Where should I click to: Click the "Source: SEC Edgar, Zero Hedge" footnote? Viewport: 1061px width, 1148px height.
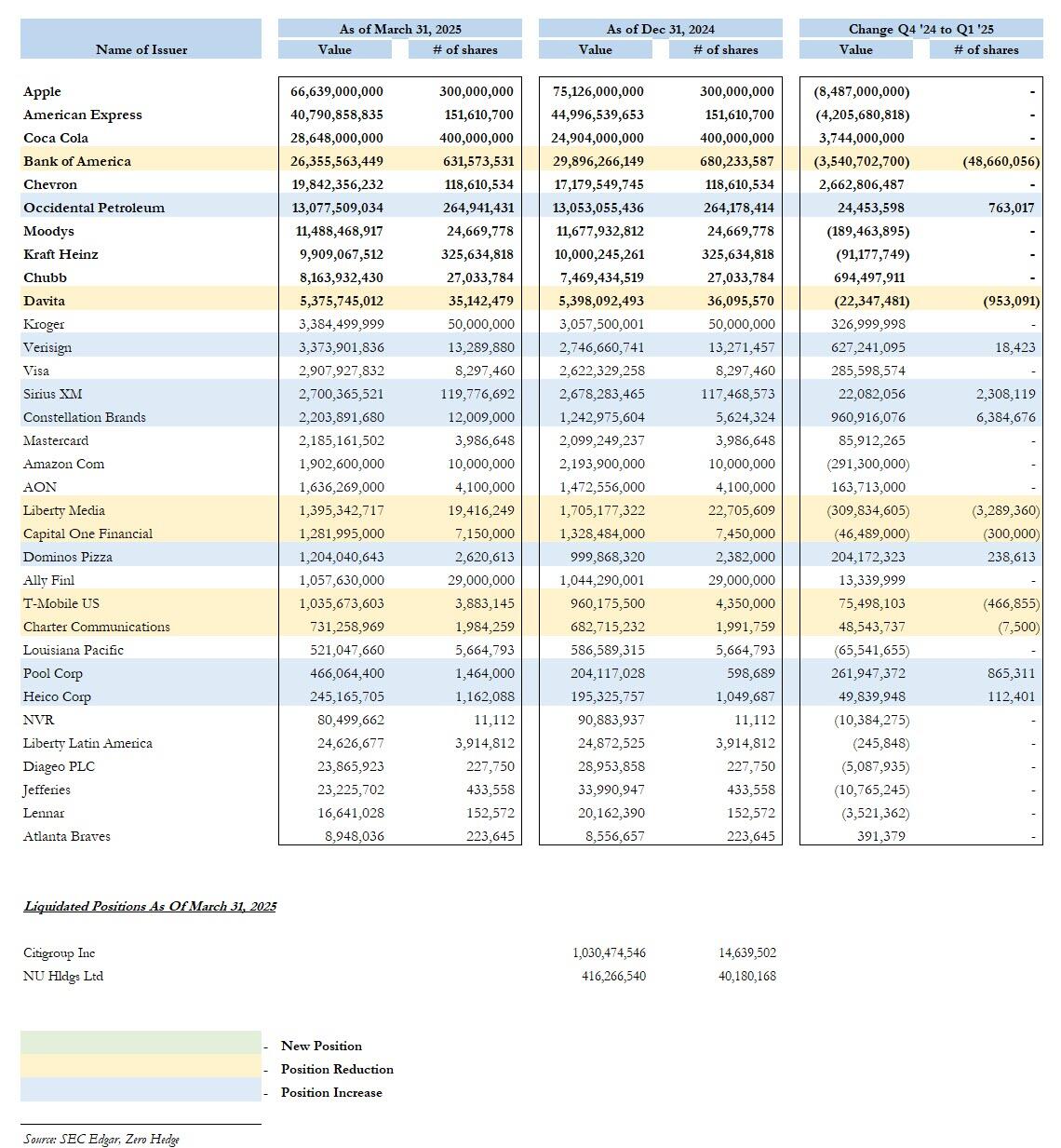click(x=101, y=1139)
